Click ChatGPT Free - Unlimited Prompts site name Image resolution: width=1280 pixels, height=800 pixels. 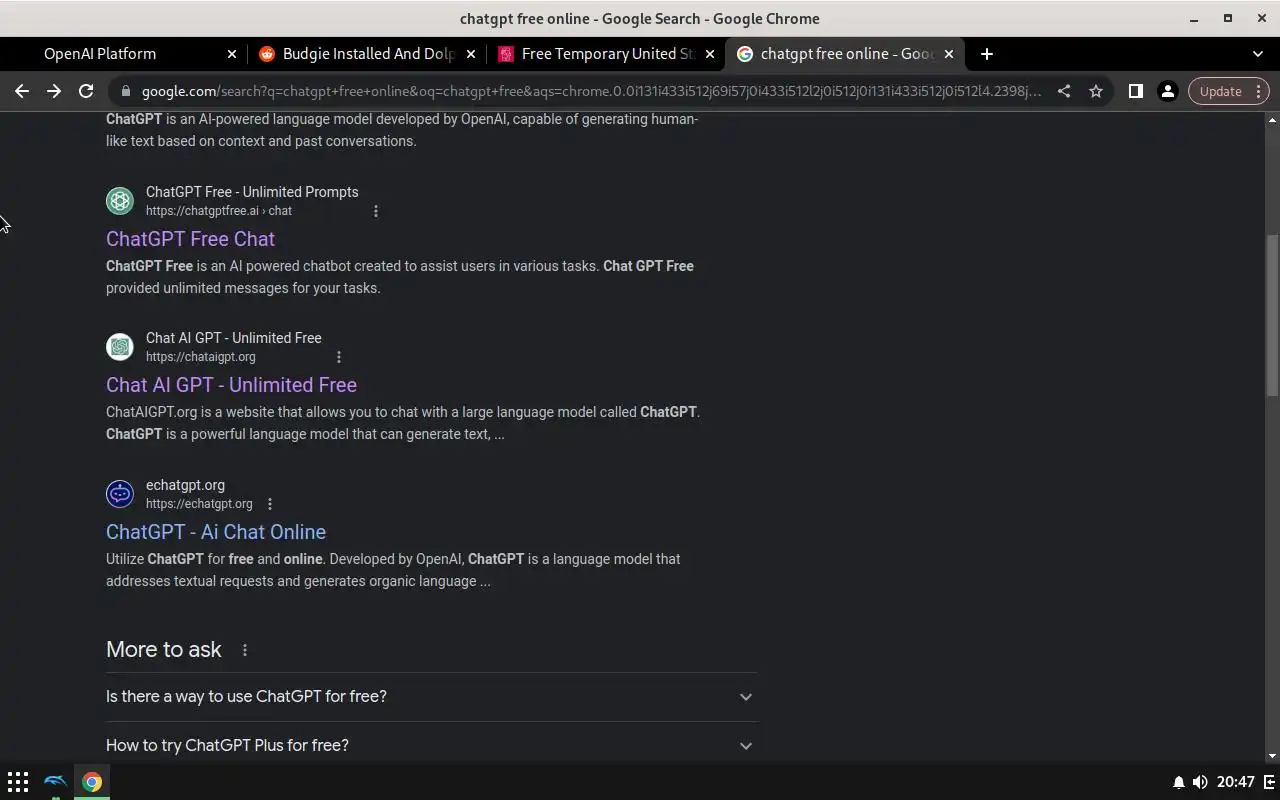(x=252, y=192)
